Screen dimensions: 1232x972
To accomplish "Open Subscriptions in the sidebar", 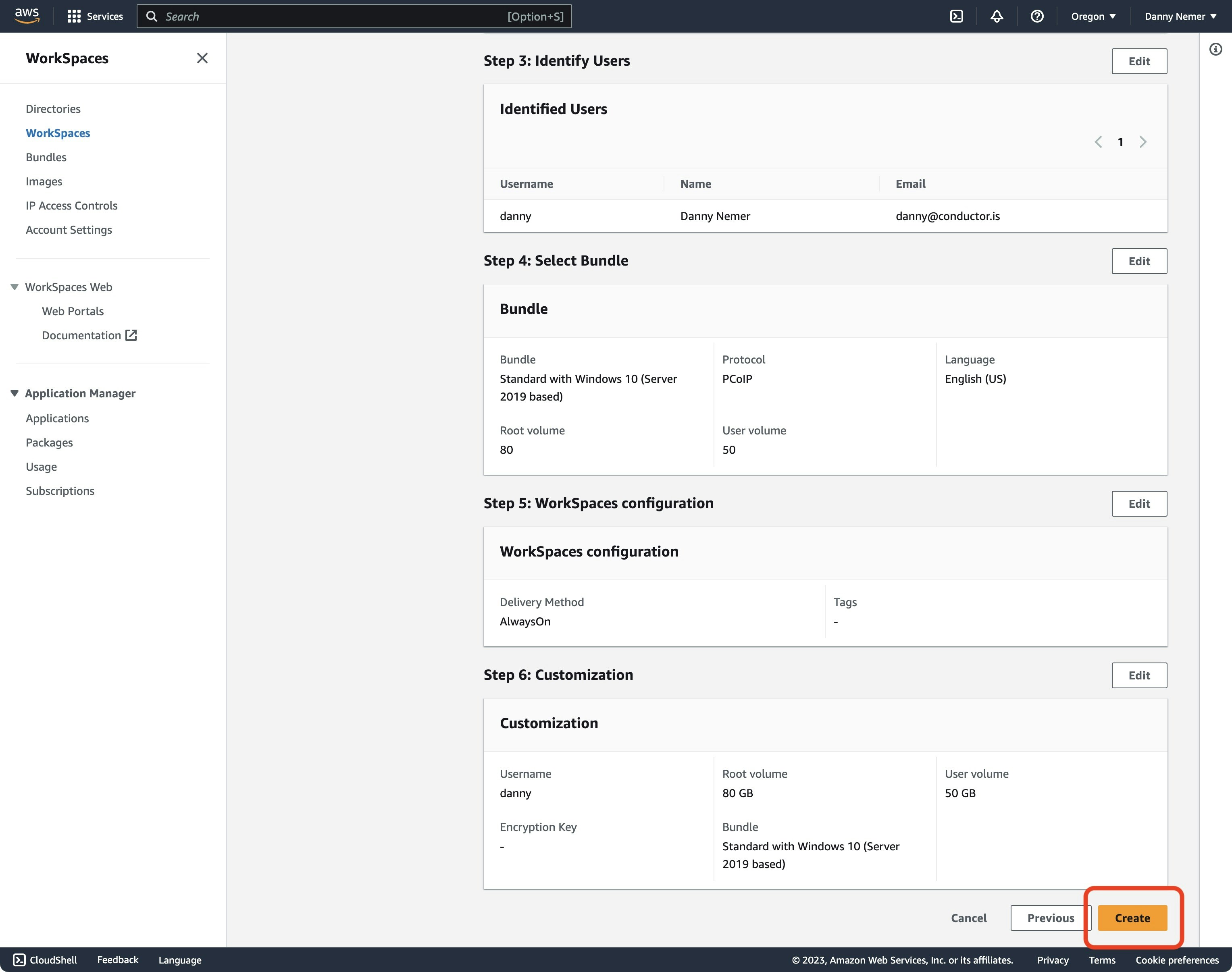I will (x=60, y=490).
